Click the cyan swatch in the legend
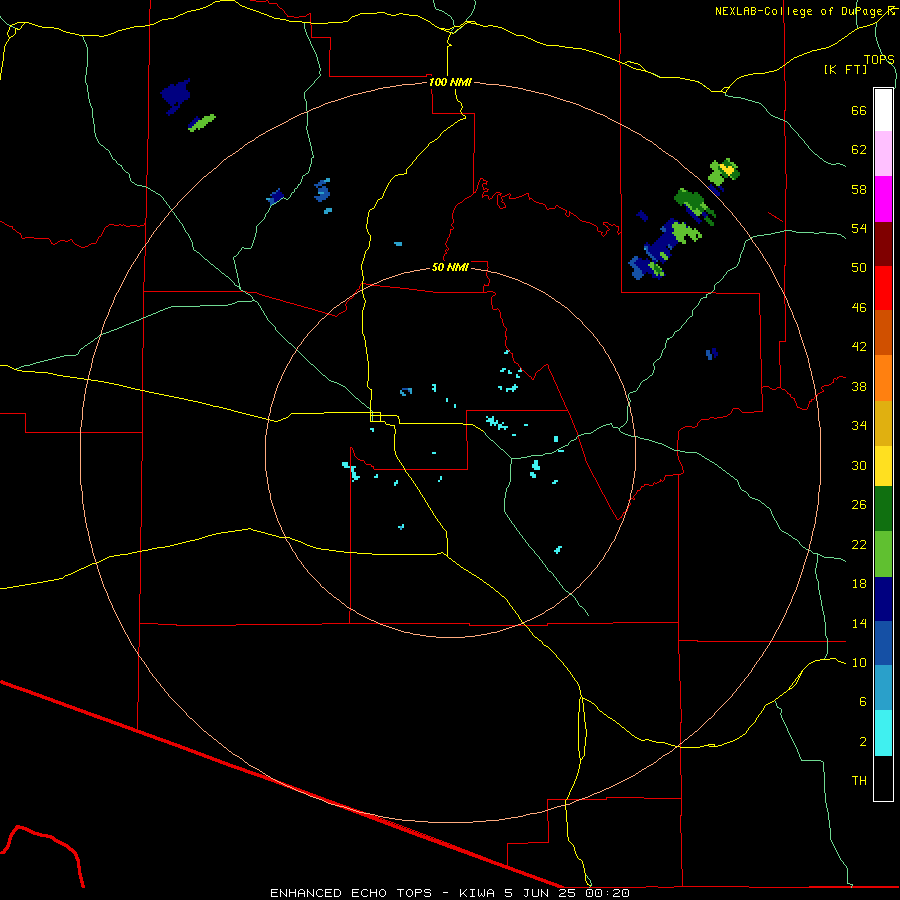 tap(883, 733)
